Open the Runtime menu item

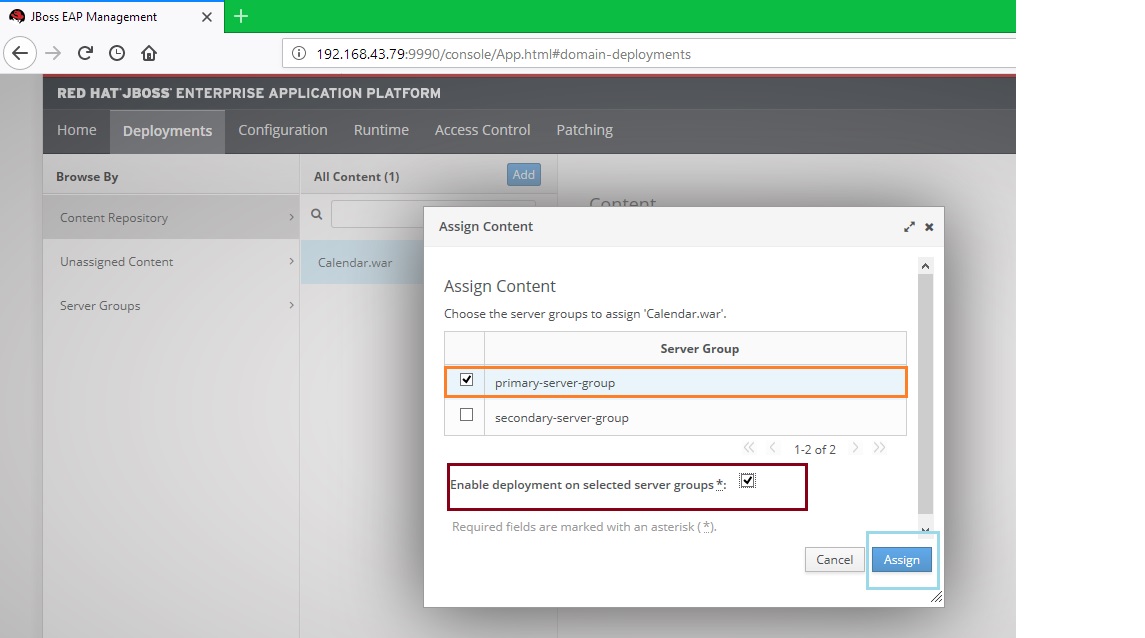click(x=381, y=130)
